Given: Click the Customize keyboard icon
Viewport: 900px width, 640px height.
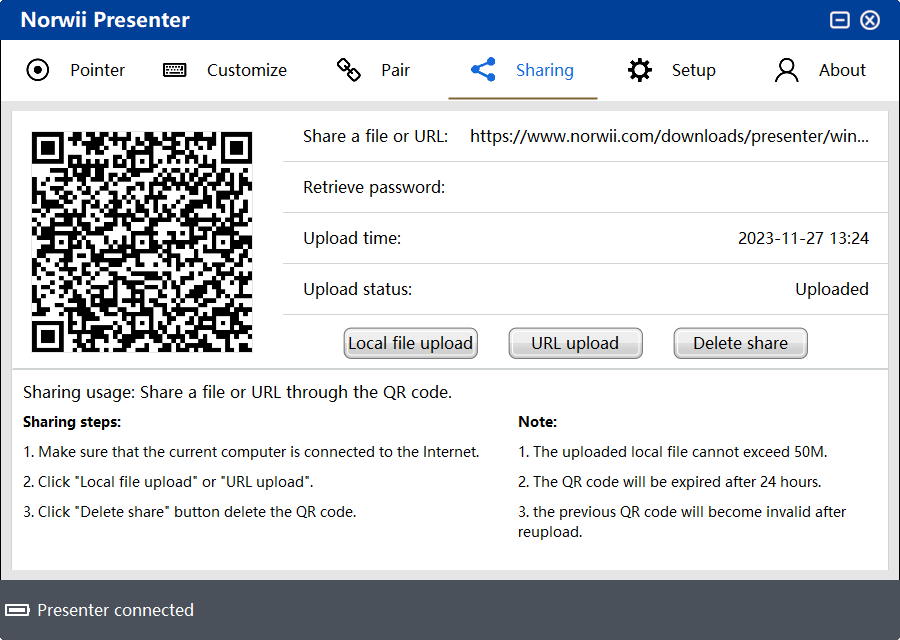Looking at the screenshot, I should pos(175,70).
